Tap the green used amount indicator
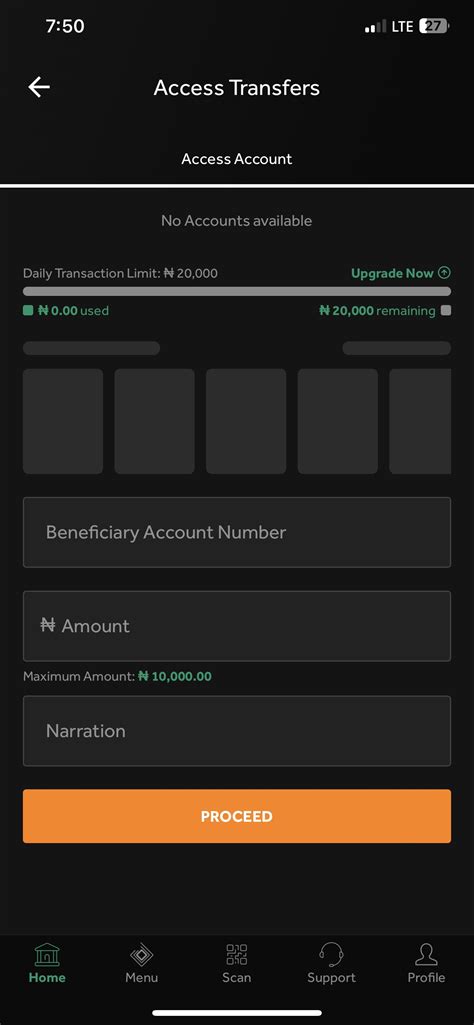The height and width of the screenshot is (1025, 474). pyautogui.click(x=66, y=311)
